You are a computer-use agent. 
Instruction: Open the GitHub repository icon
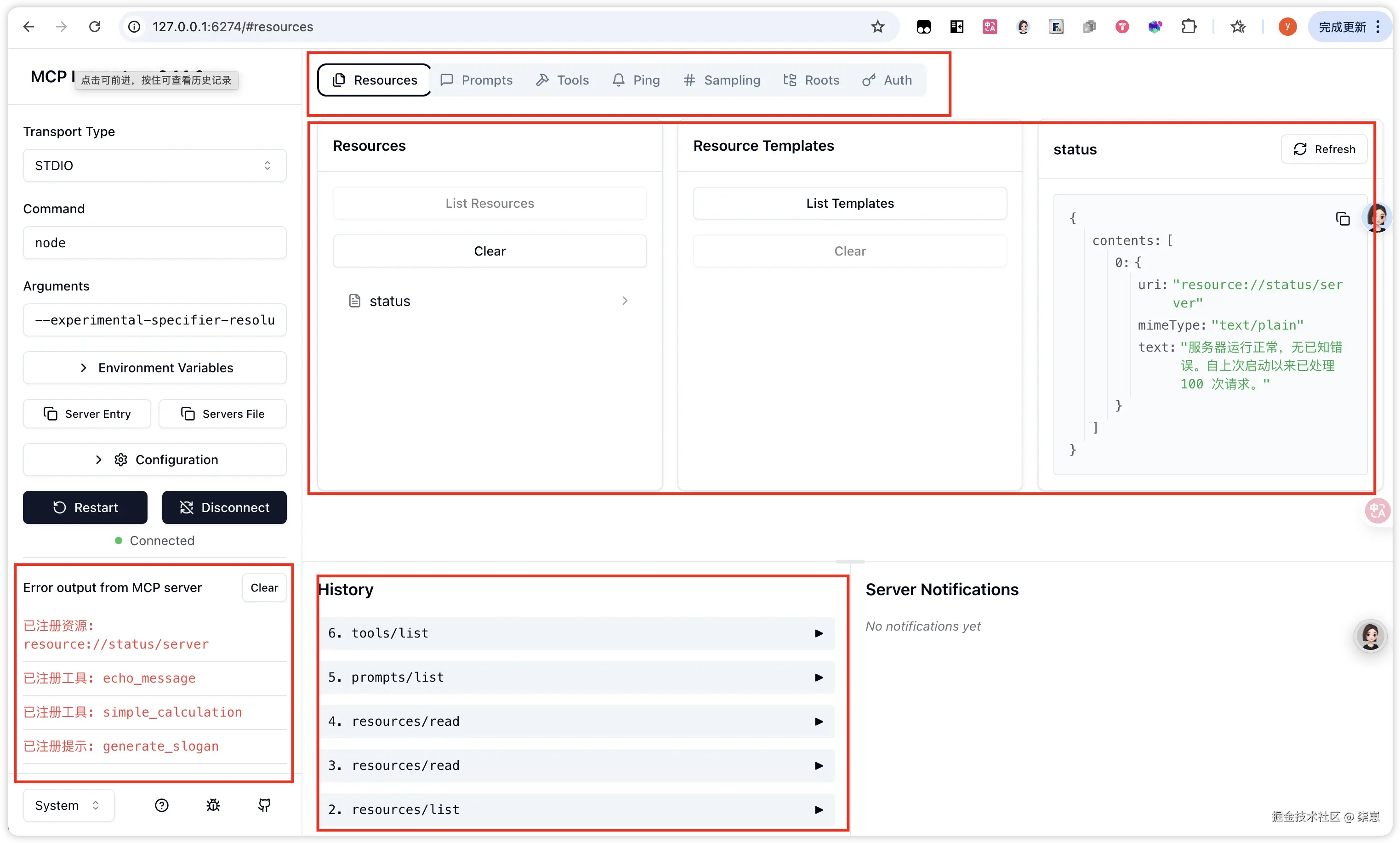(x=264, y=805)
